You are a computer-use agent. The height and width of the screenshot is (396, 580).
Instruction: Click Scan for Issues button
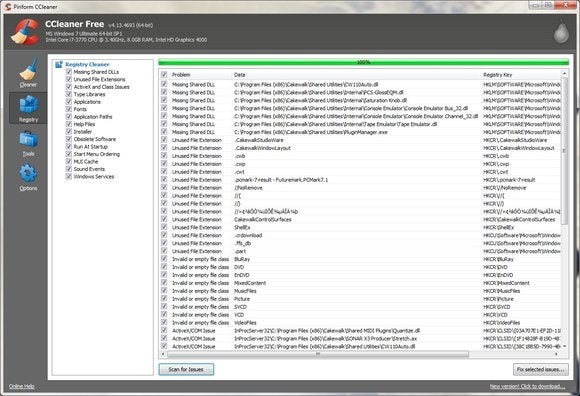(x=186, y=369)
